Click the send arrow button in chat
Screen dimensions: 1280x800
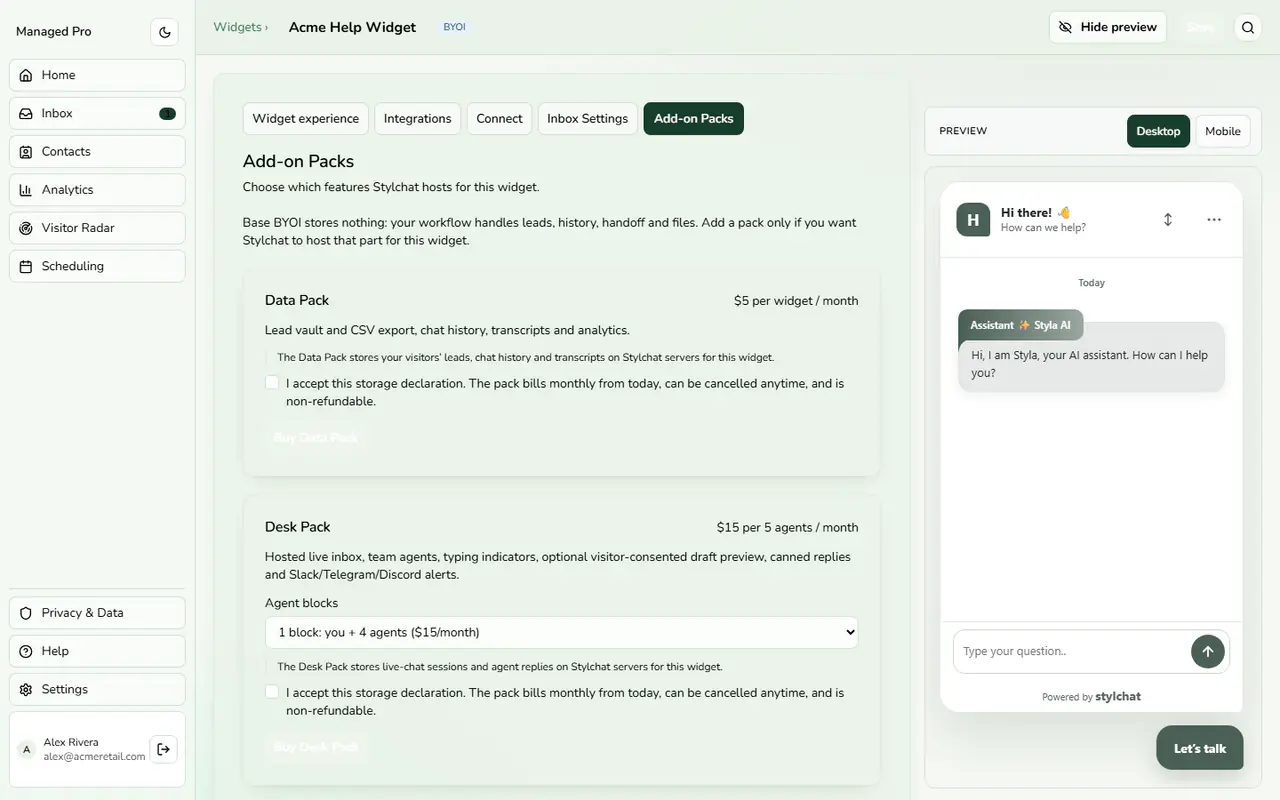[x=1208, y=651]
